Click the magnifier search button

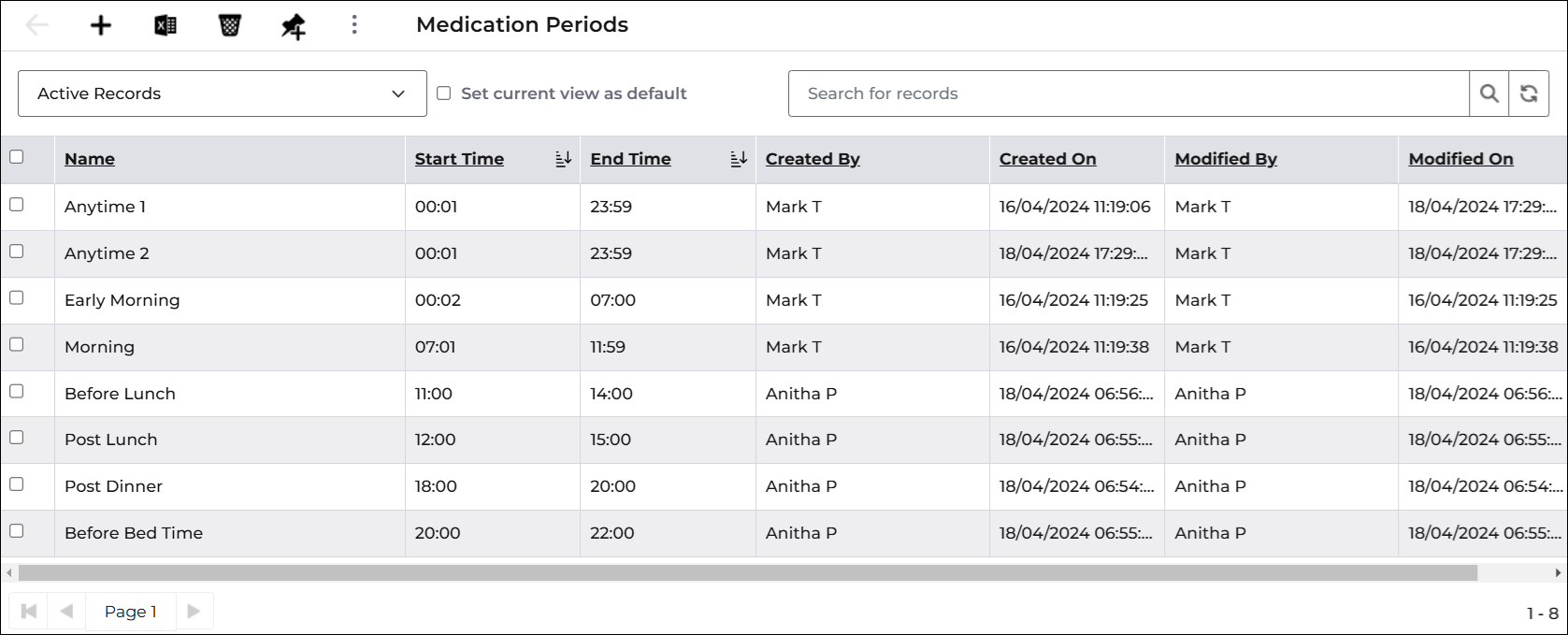coord(1489,94)
